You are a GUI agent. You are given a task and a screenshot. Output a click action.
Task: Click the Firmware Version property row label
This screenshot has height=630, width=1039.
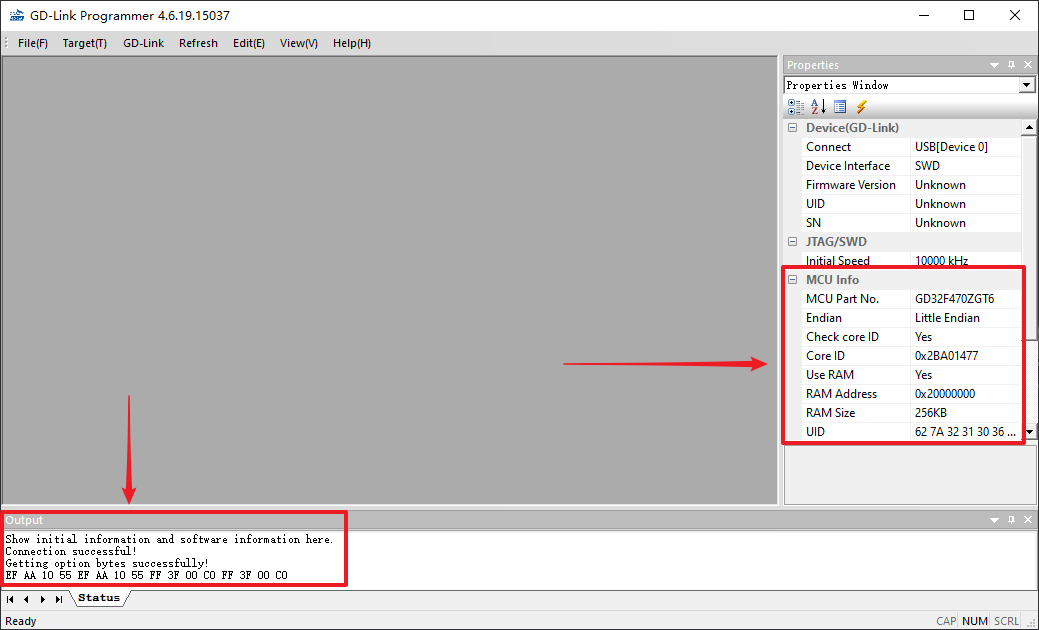(x=851, y=185)
